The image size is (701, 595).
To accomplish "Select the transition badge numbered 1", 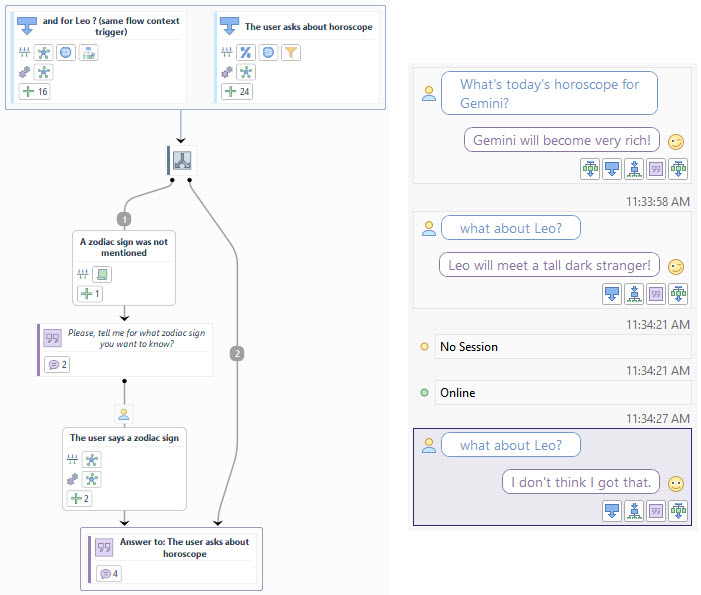I will (124, 218).
